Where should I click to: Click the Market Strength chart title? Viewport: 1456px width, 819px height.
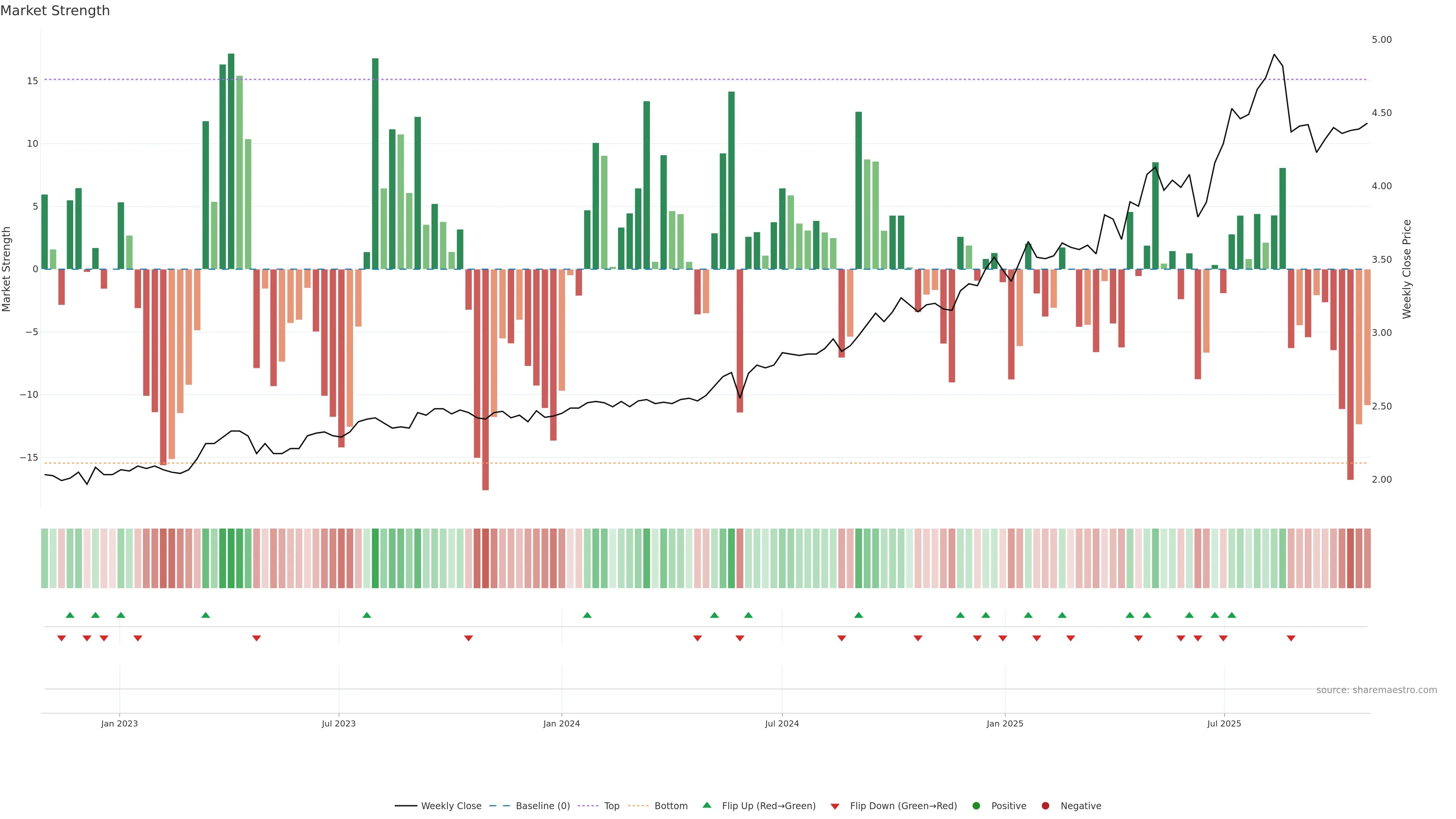tap(55, 11)
